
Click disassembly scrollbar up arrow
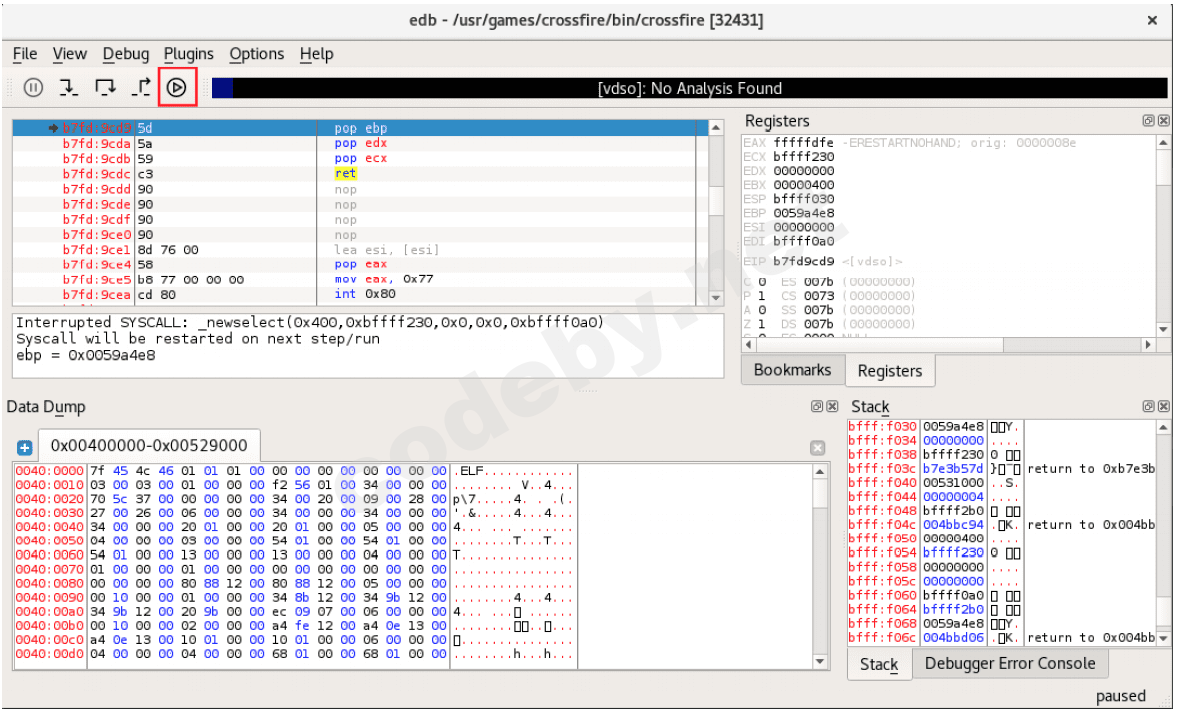[x=715, y=128]
